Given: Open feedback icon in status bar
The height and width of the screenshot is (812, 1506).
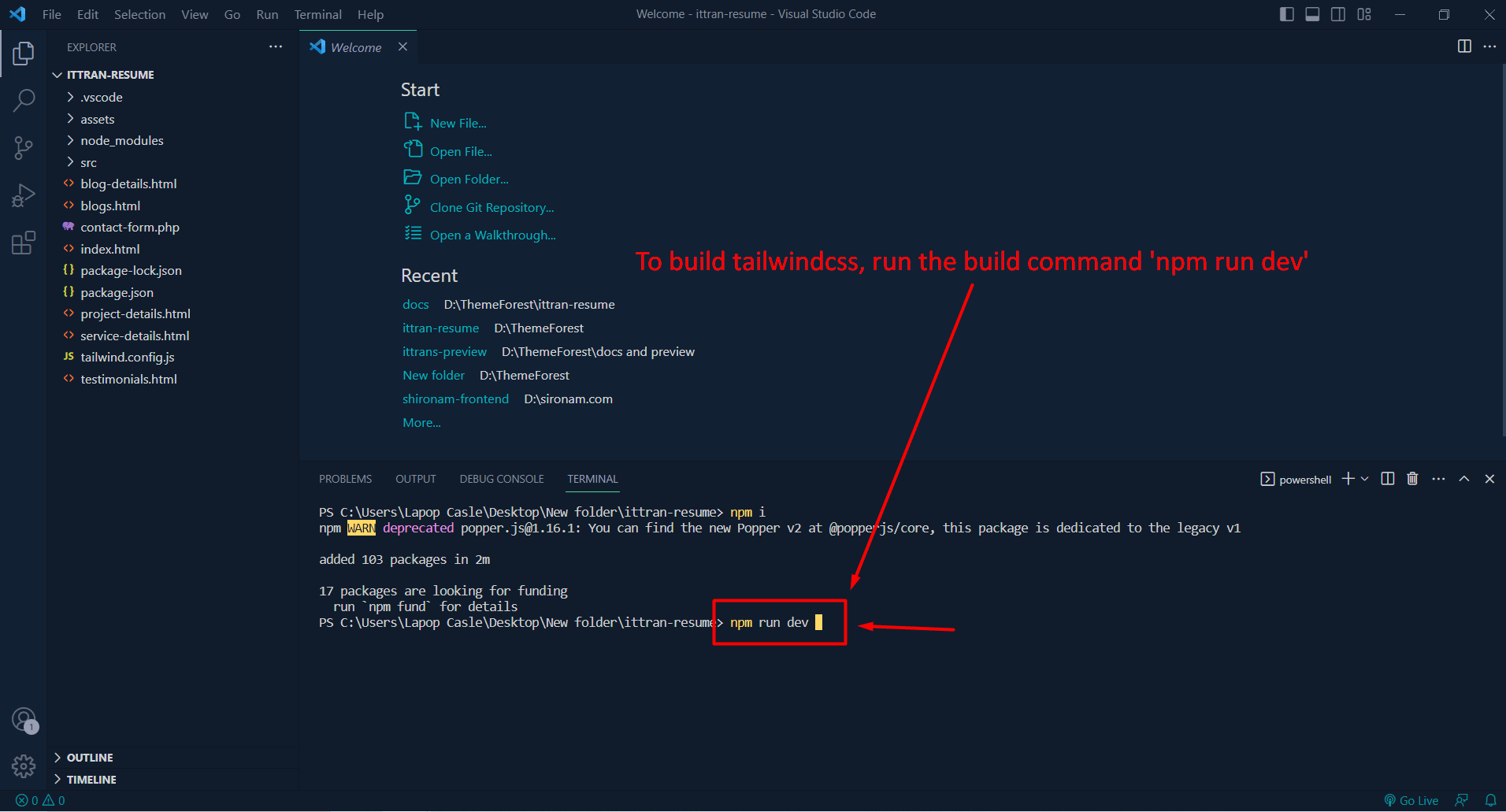Looking at the screenshot, I should pyautogui.click(x=1462, y=800).
